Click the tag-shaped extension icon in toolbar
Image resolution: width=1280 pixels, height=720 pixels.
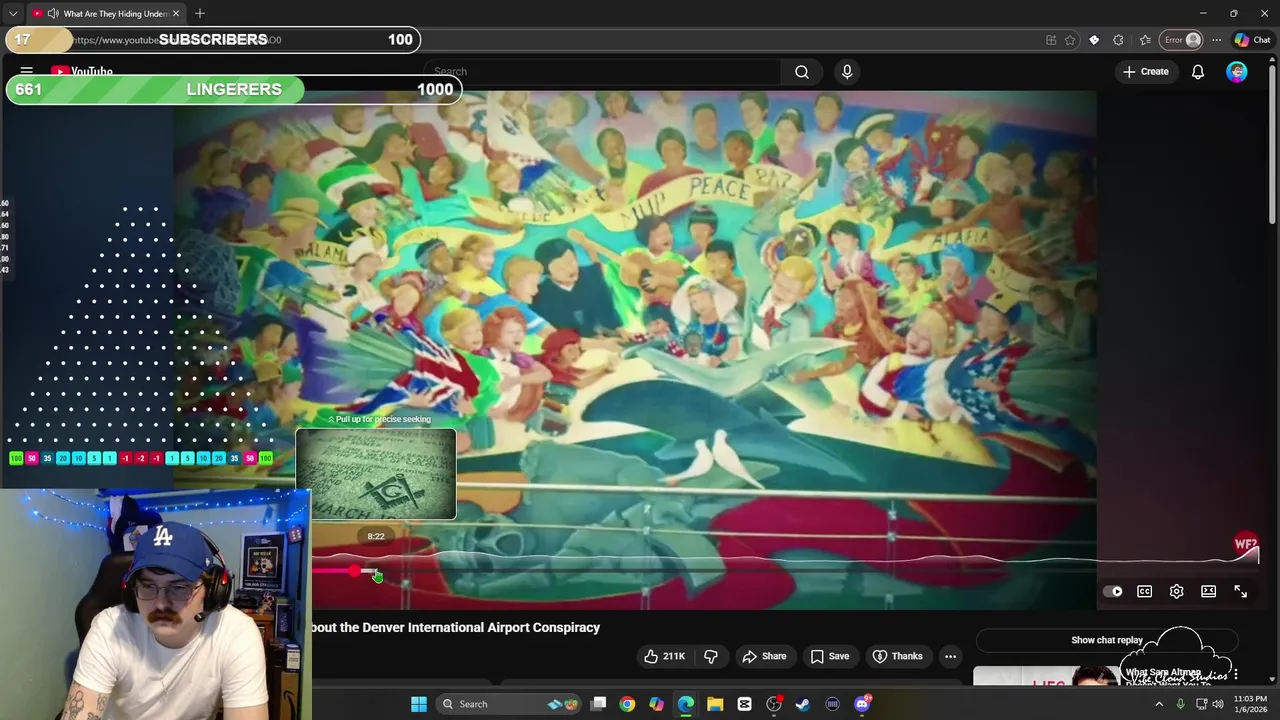tap(1094, 40)
